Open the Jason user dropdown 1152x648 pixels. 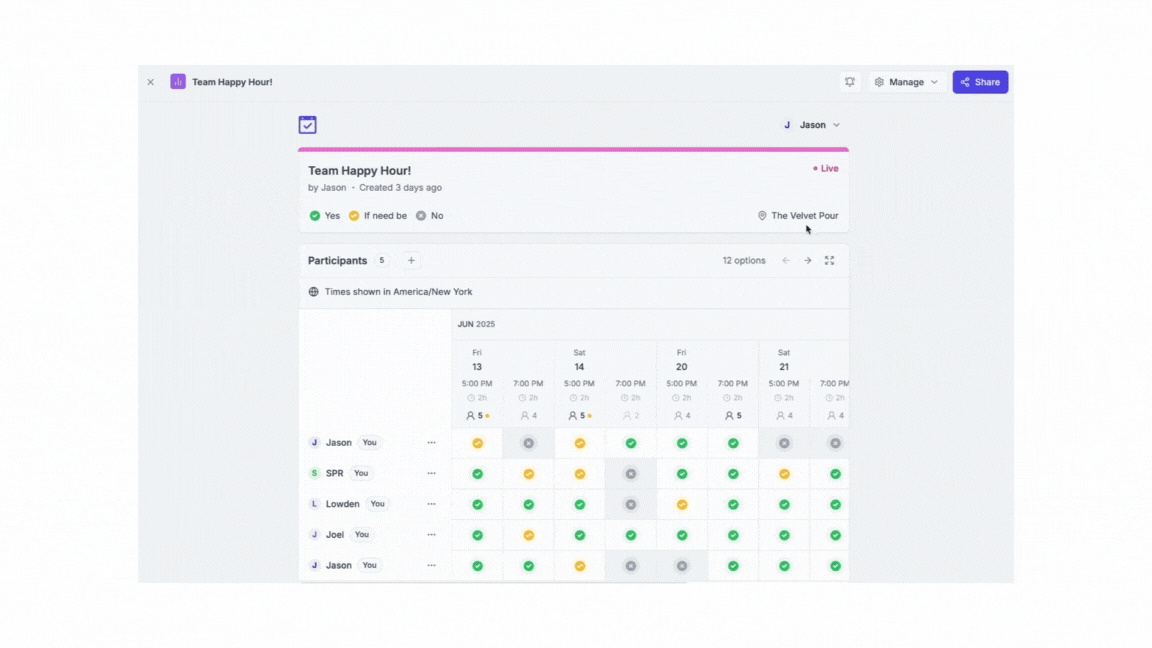click(x=811, y=125)
